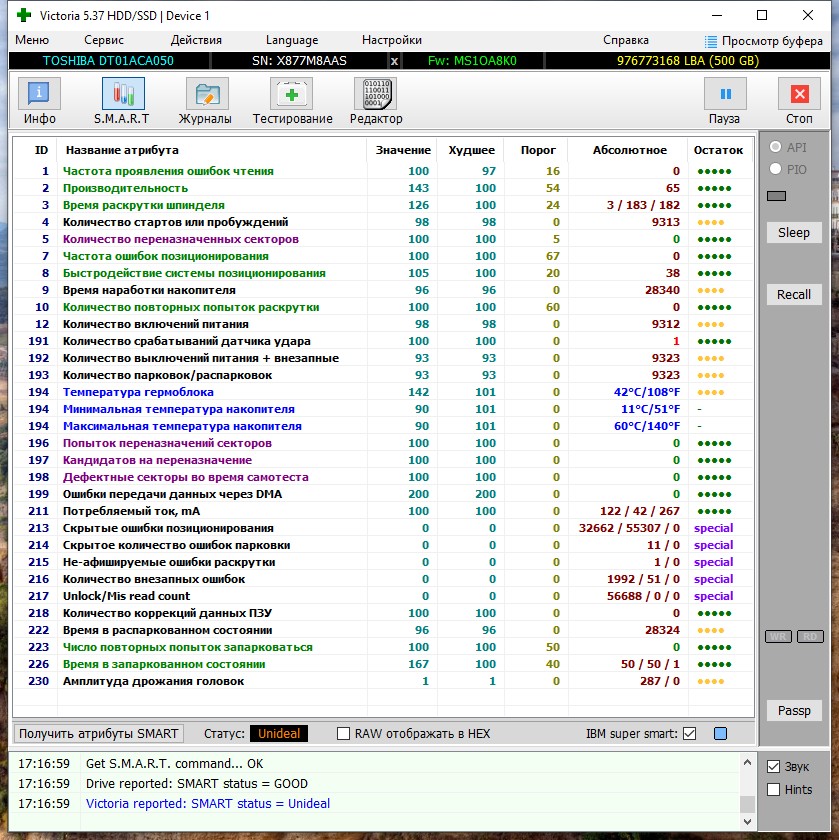This screenshot has width=839, height=840.
Task: Sort by Значение column header
Action: (403, 151)
